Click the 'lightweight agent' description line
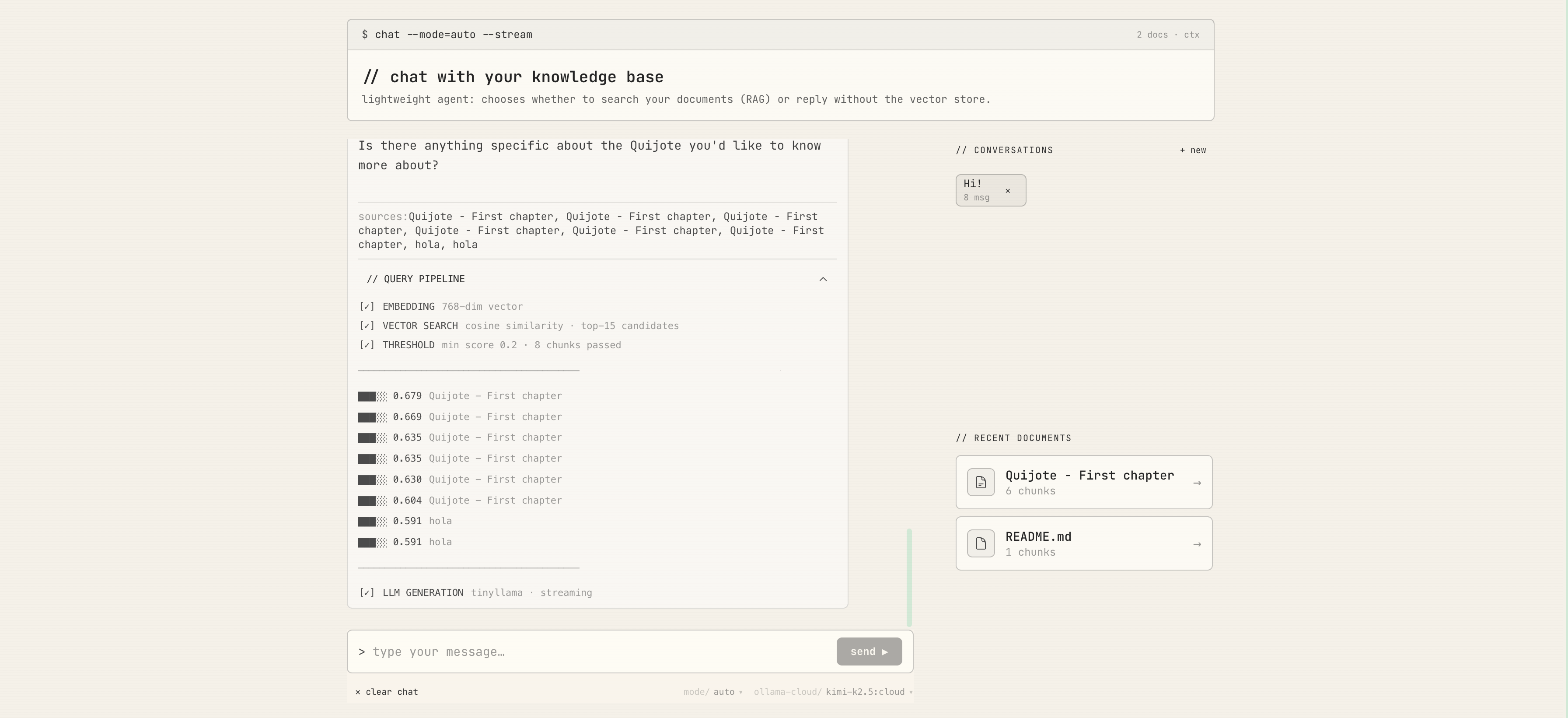Viewport: 1568px width, 718px height. (x=676, y=99)
